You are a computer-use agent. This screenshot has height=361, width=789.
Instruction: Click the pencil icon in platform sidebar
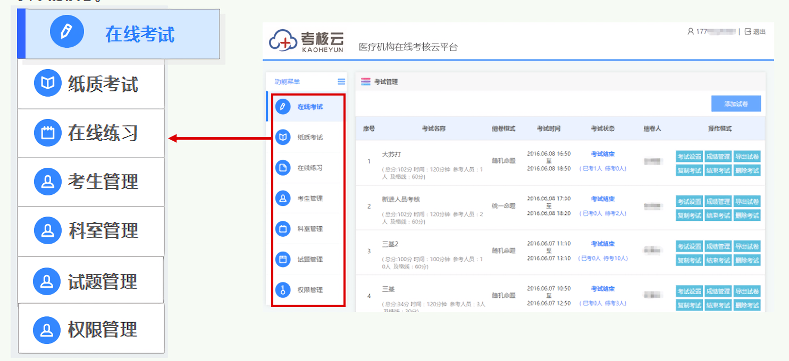tap(283, 106)
